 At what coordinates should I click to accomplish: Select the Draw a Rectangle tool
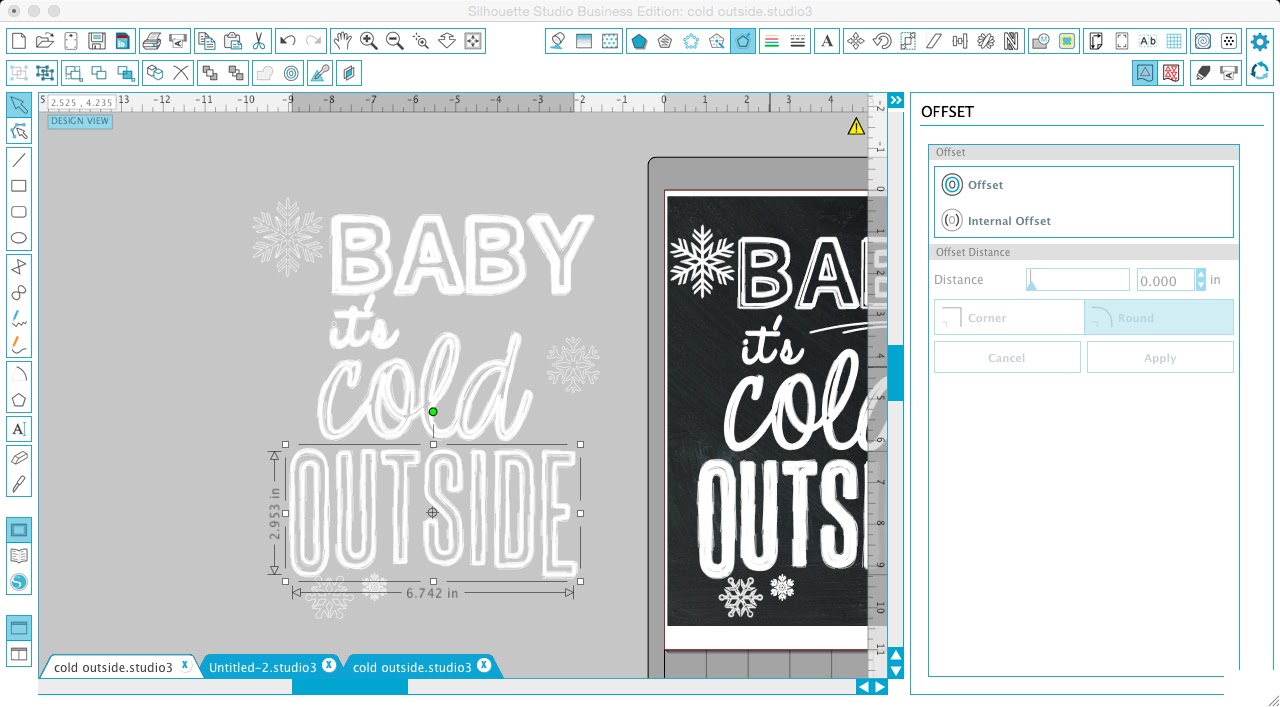point(19,186)
